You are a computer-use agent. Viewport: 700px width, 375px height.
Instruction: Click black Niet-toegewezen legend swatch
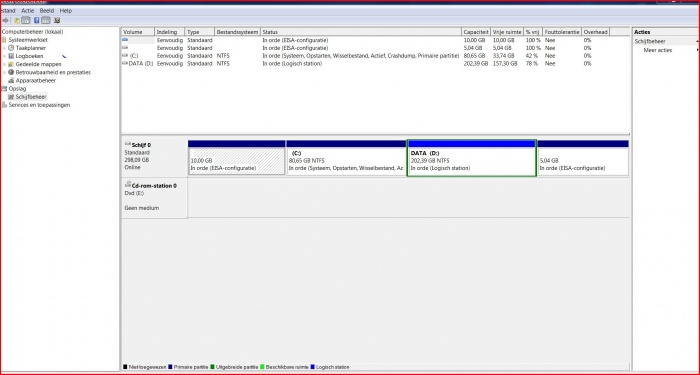tap(125, 367)
